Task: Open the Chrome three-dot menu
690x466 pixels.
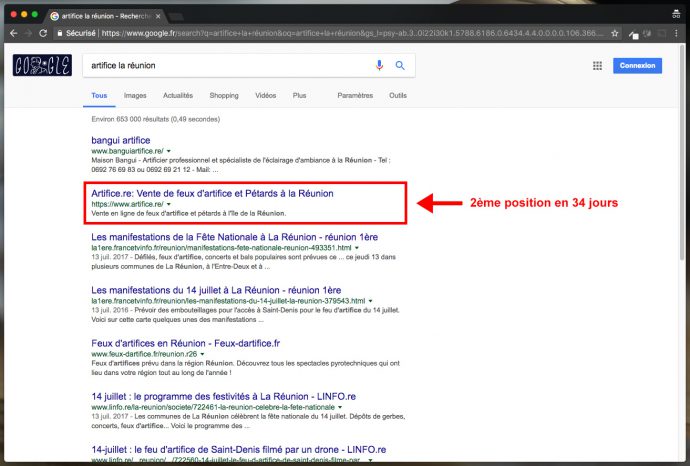Action: coord(677,33)
